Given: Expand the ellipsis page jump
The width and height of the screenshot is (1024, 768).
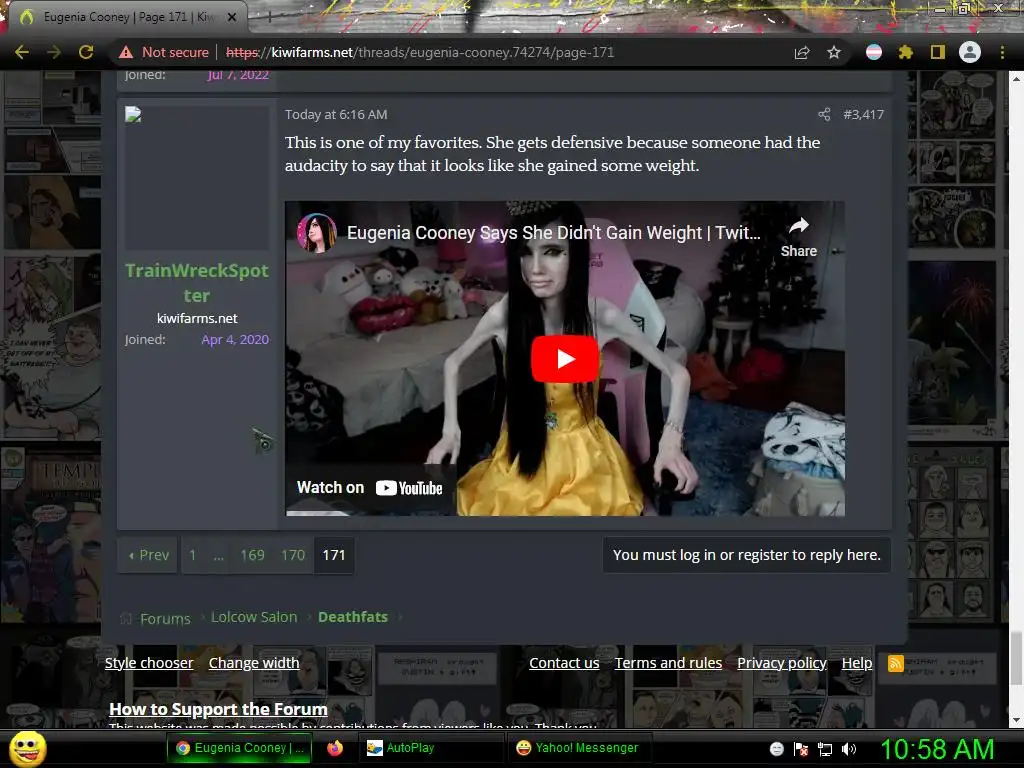Looking at the screenshot, I should [x=218, y=555].
